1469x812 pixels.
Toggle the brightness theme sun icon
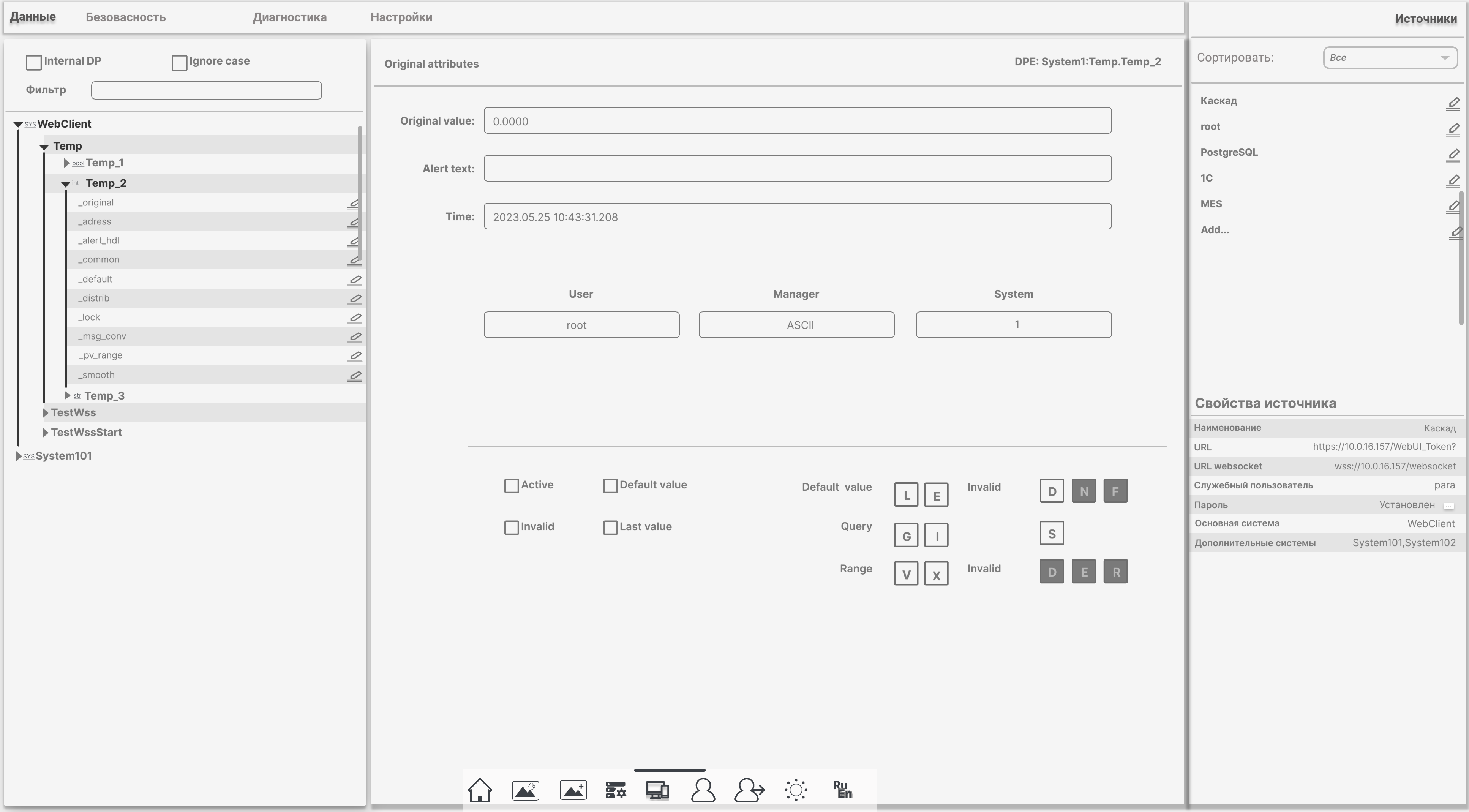click(x=796, y=790)
